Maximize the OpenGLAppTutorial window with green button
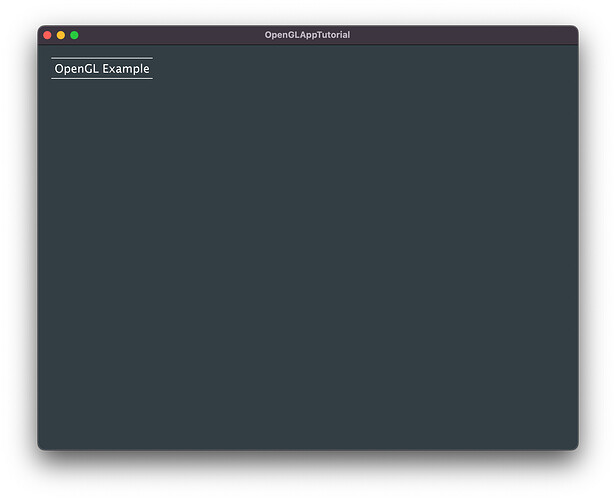 click(74, 35)
